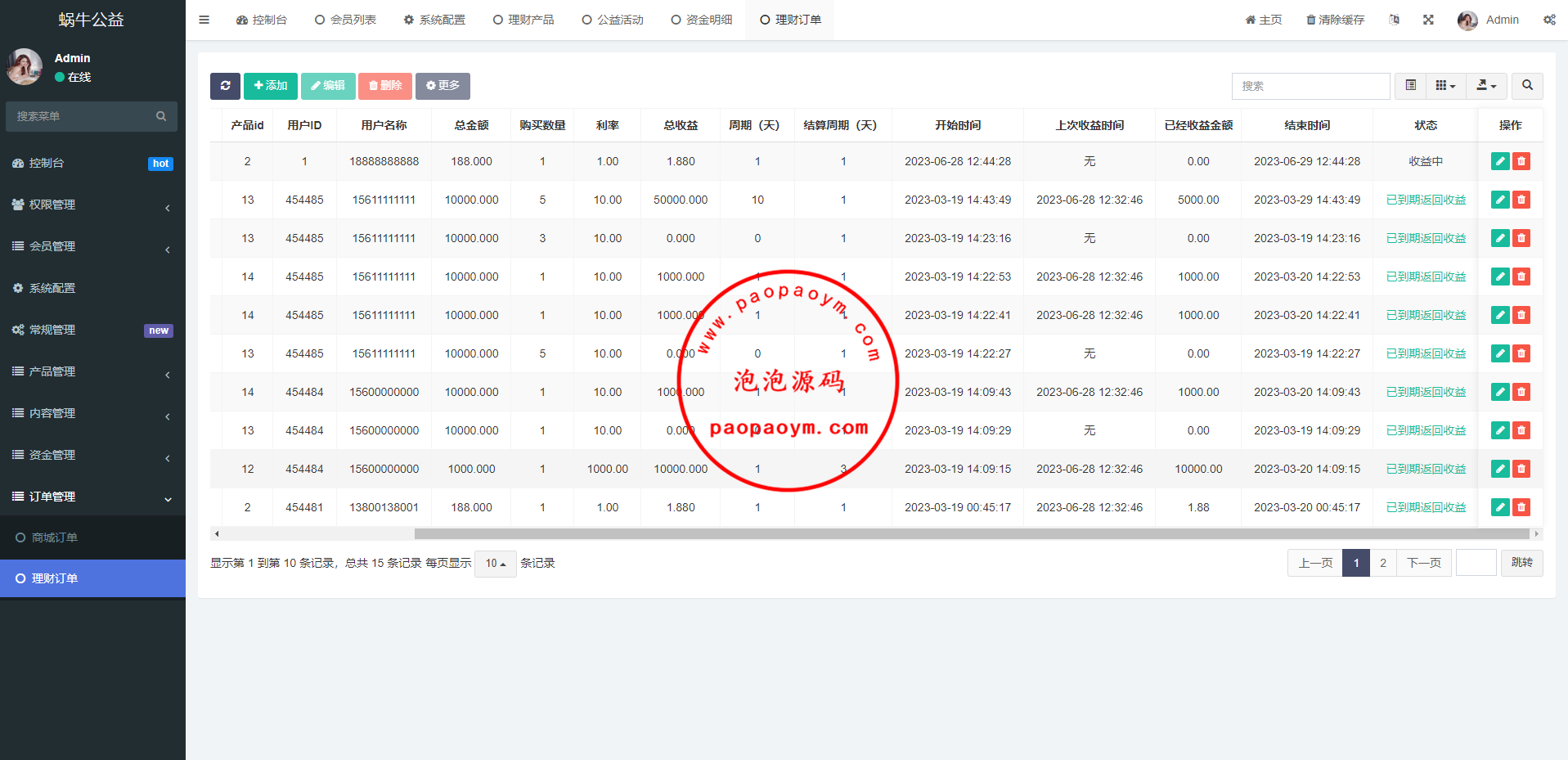Click the 清除缓存 link
The image size is (1568, 760).
(1335, 20)
